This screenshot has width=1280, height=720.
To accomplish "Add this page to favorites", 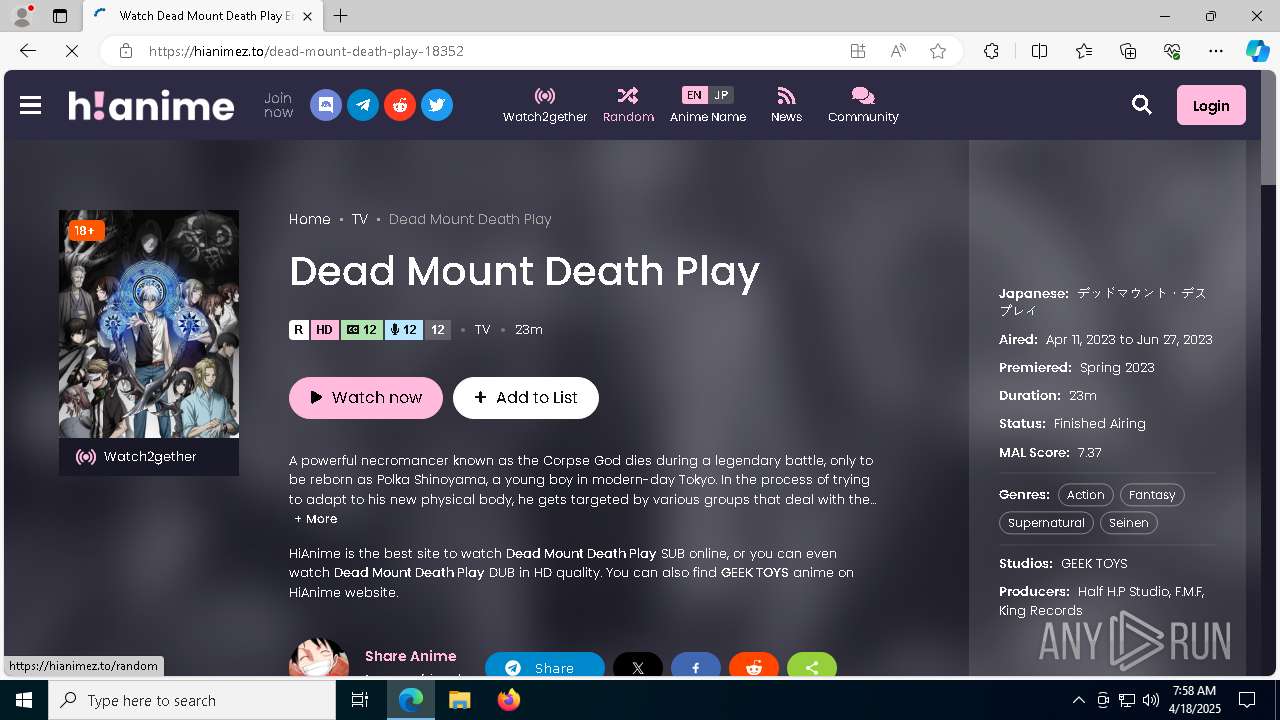I will click(x=938, y=51).
